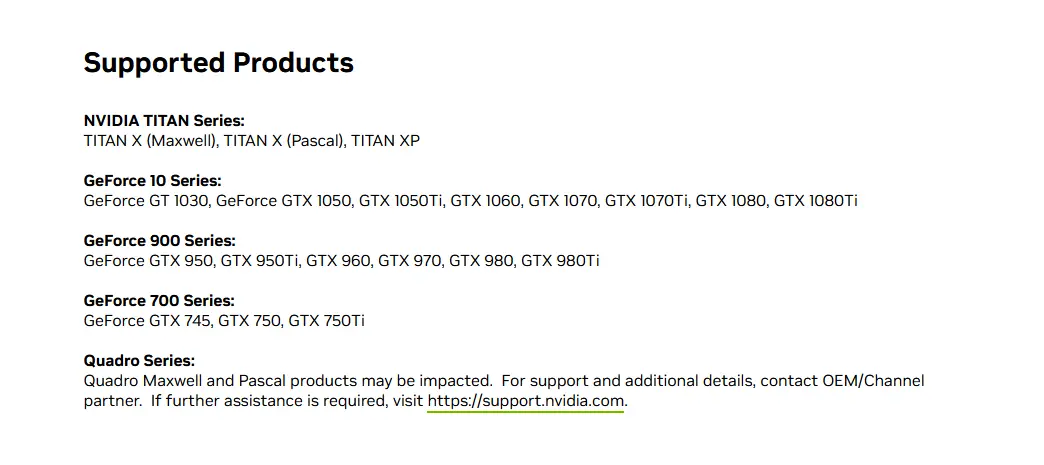This screenshot has width=1044, height=465.
Task: Click TITAN X (Pascal) text
Action: [284, 141]
